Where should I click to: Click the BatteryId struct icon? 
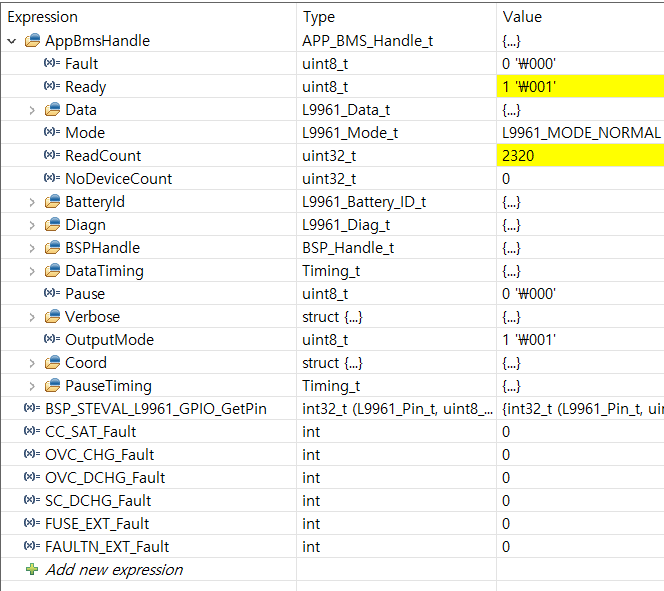point(53,202)
